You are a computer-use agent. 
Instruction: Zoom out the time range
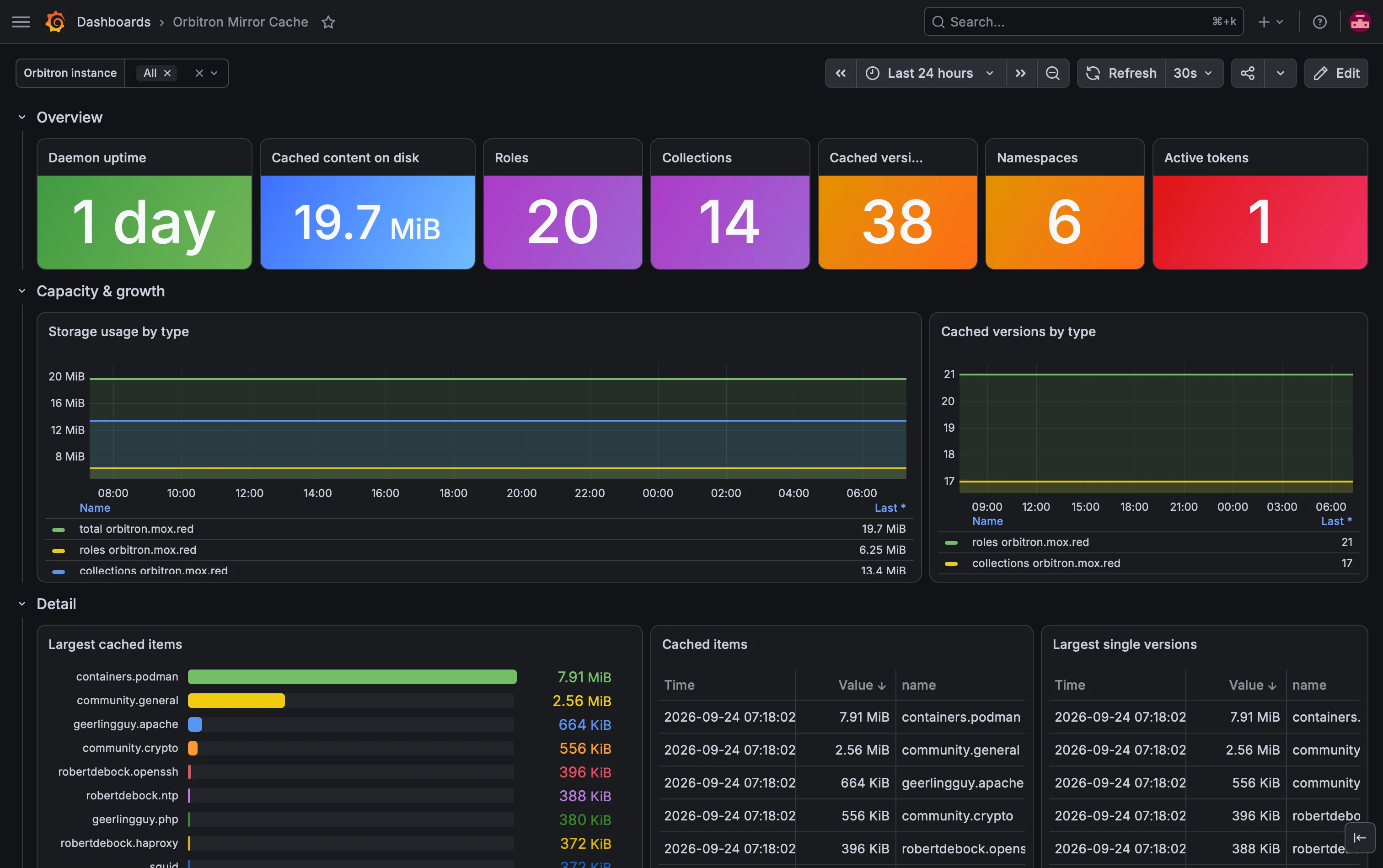coord(1053,73)
